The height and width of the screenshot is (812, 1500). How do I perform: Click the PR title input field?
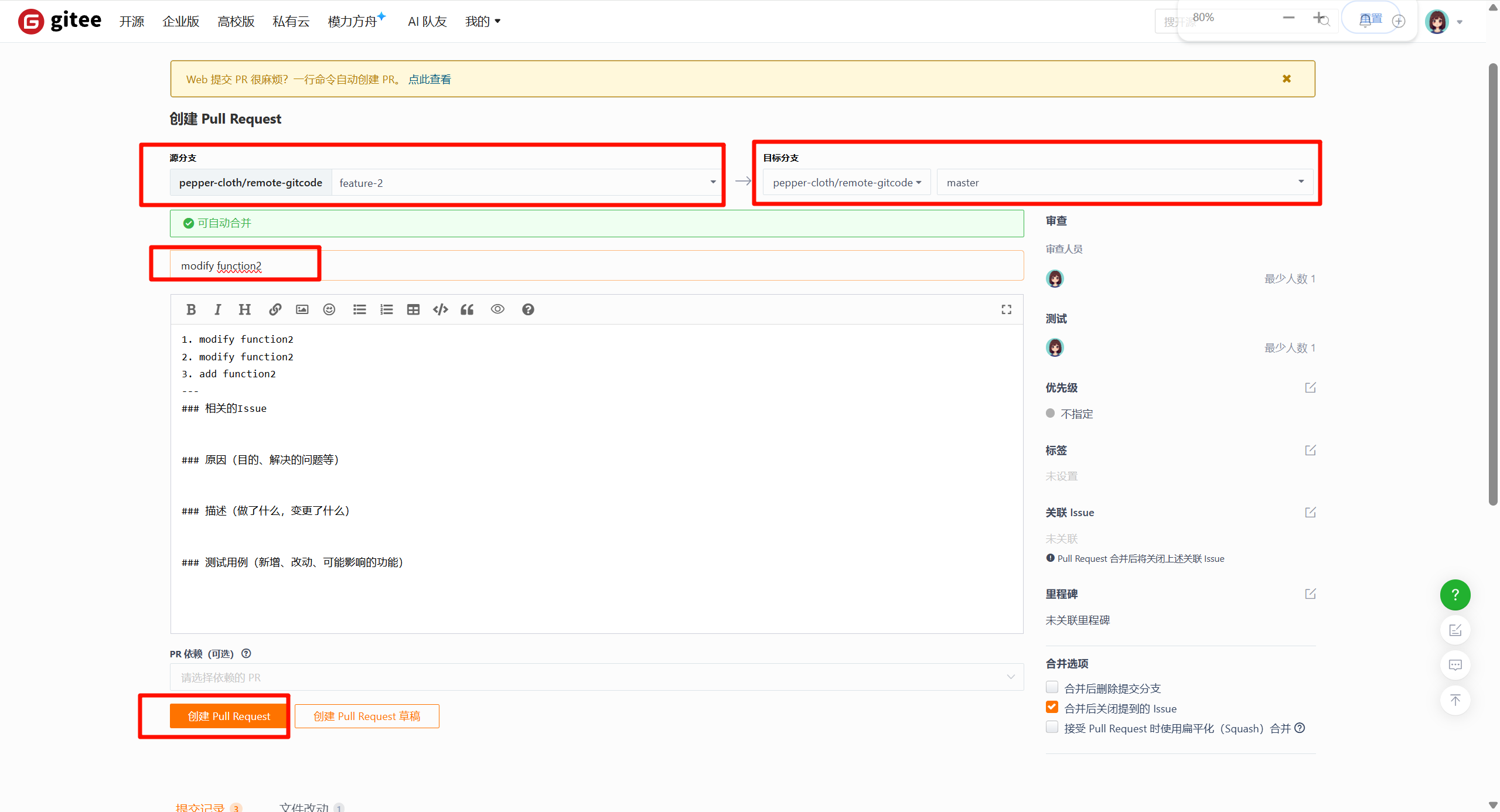click(x=596, y=266)
